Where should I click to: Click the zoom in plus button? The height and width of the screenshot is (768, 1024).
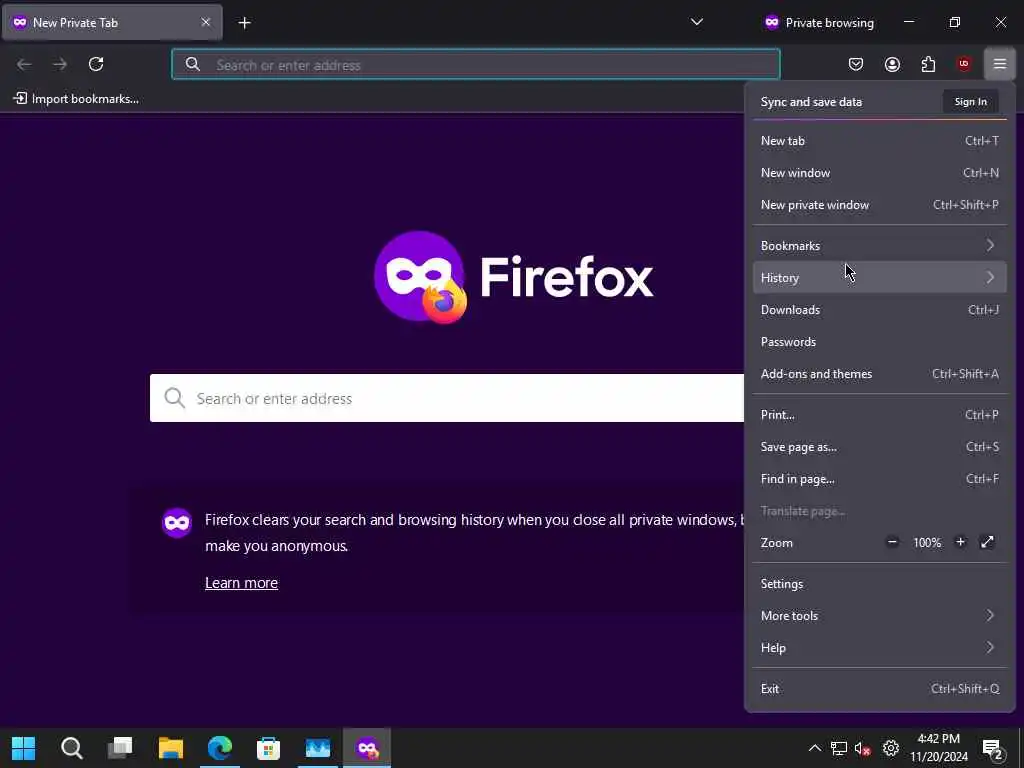click(x=960, y=542)
